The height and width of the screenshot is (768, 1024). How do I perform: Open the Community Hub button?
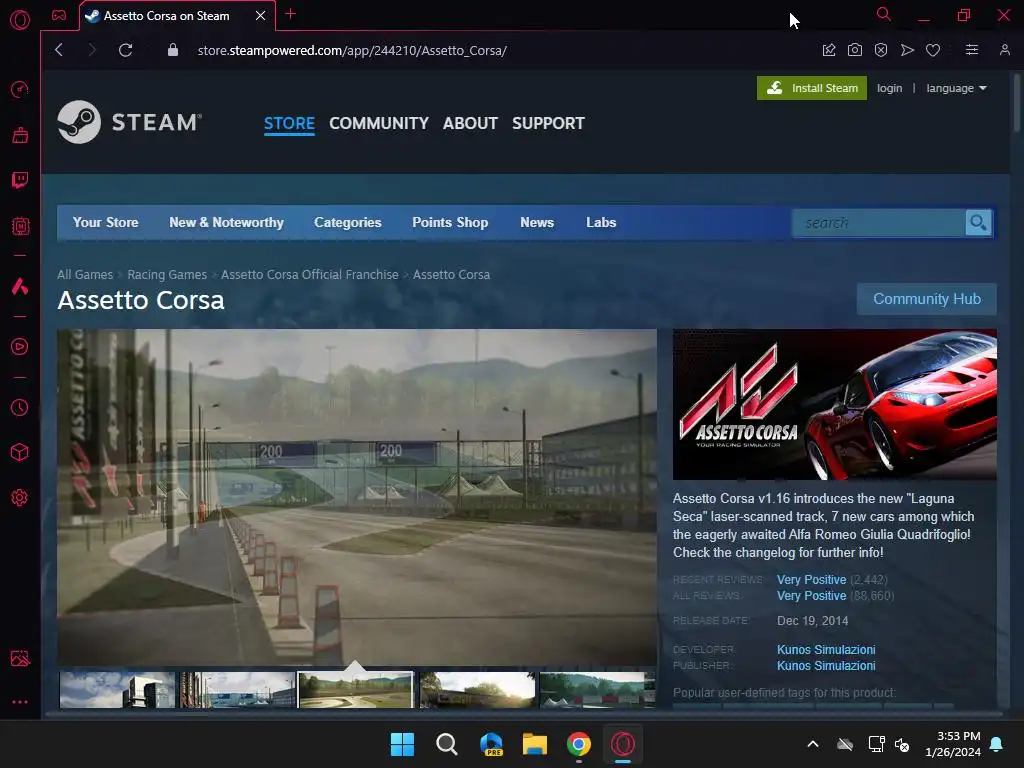(x=927, y=299)
